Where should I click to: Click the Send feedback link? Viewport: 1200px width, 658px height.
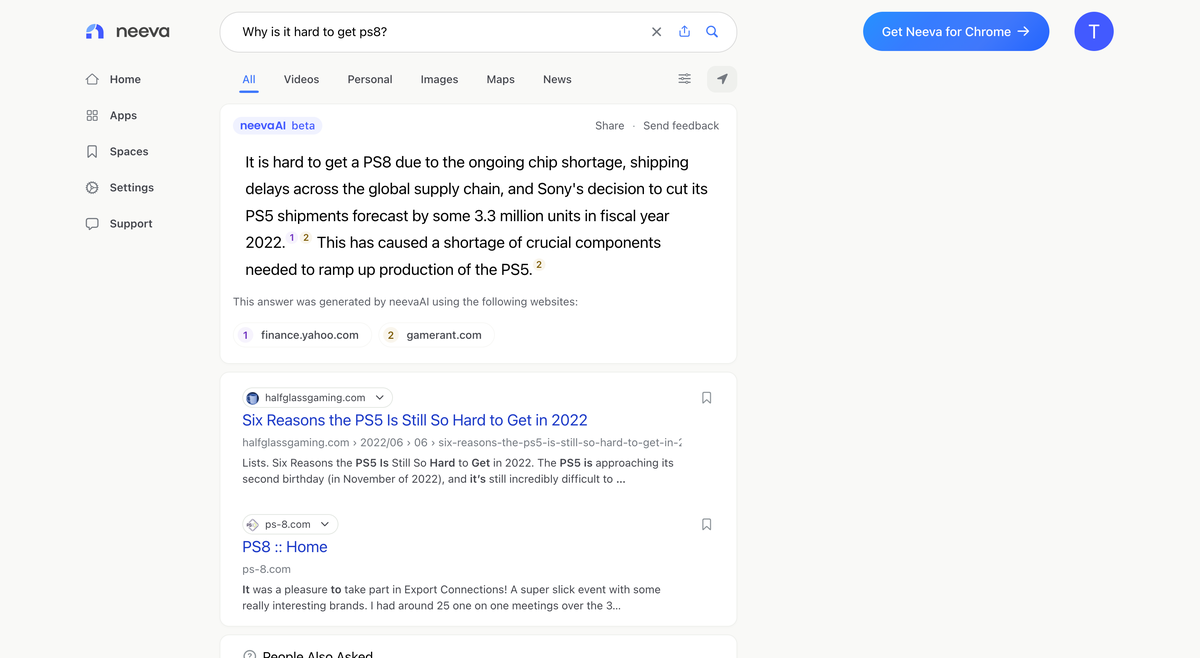click(x=681, y=126)
